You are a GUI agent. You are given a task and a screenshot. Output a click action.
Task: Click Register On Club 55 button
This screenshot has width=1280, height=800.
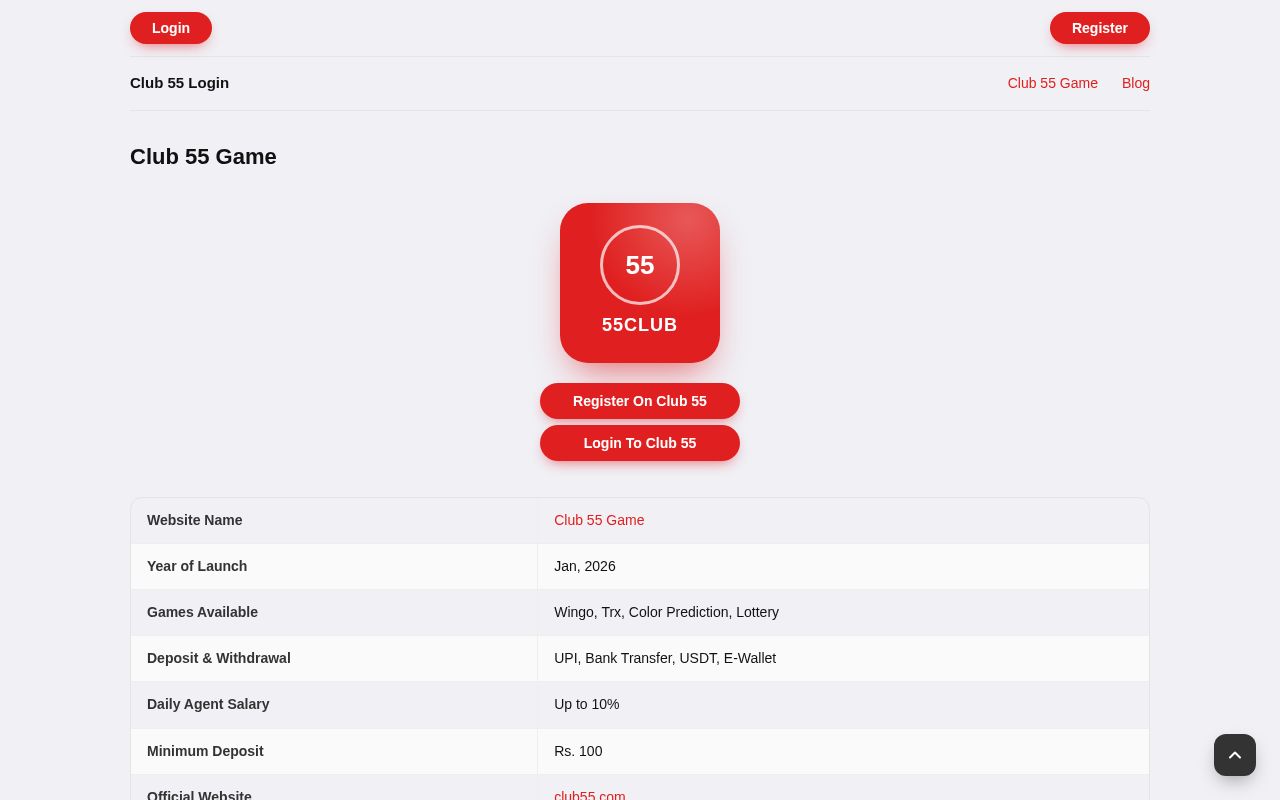(x=640, y=401)
